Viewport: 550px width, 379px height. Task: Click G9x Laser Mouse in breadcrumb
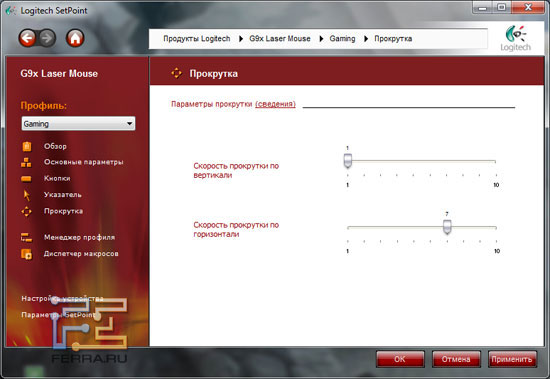coord(280,39)
